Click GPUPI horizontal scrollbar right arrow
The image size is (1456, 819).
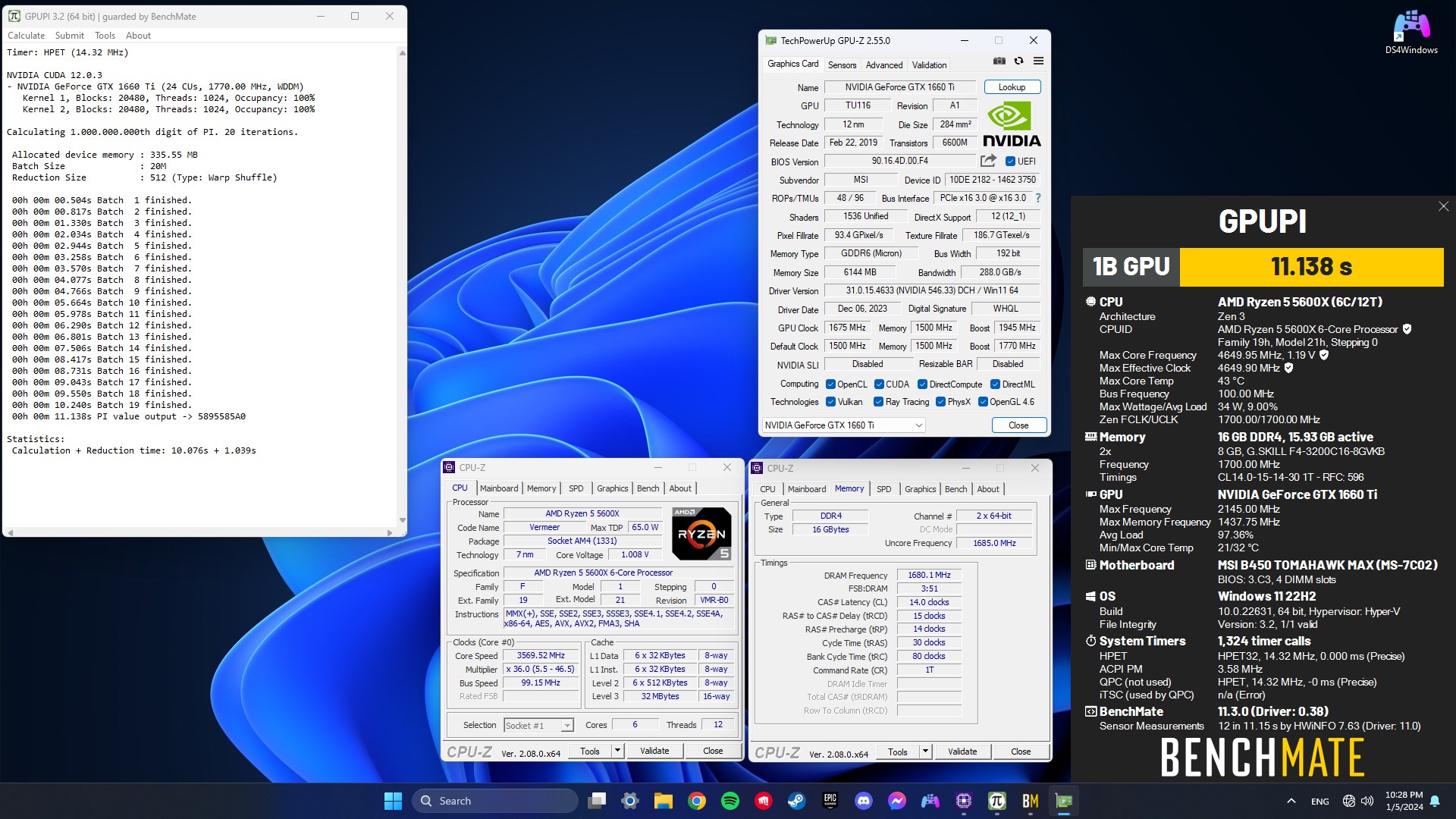click(390, 532)
